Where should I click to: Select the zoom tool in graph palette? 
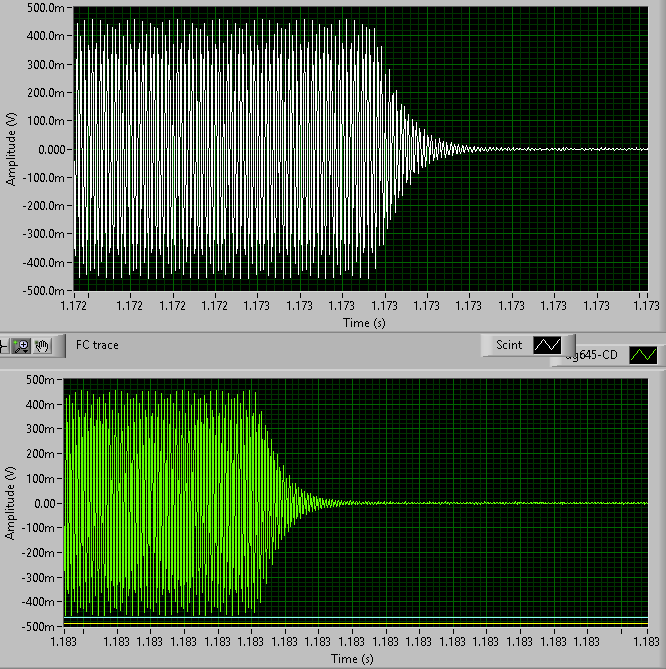[21, 346]
